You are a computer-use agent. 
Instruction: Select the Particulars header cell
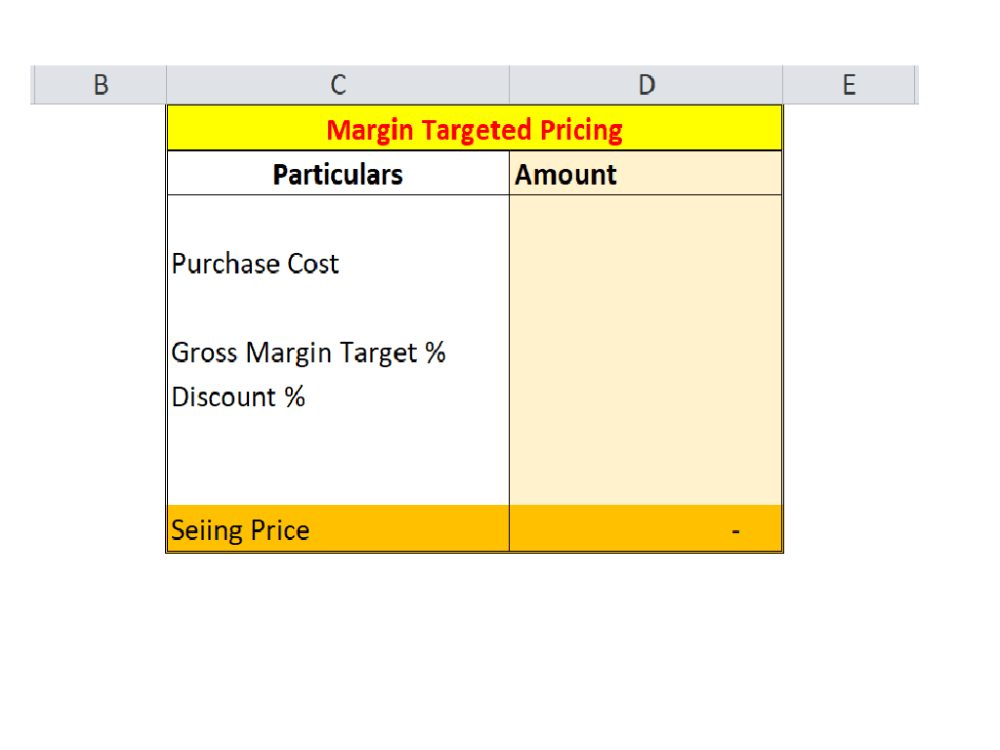338,172
